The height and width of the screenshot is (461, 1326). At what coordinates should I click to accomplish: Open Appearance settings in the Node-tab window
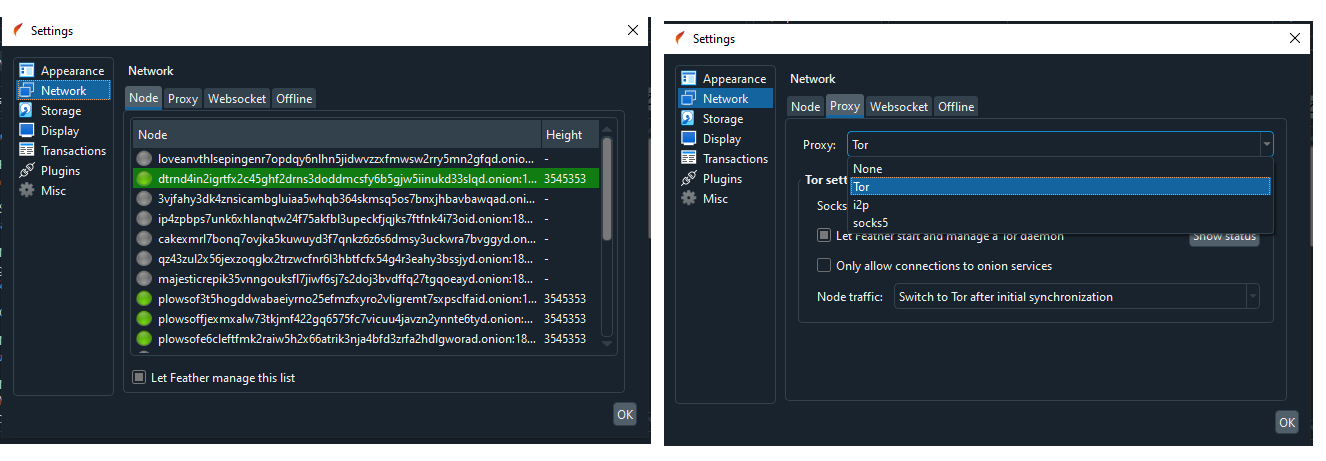point(62,71)
